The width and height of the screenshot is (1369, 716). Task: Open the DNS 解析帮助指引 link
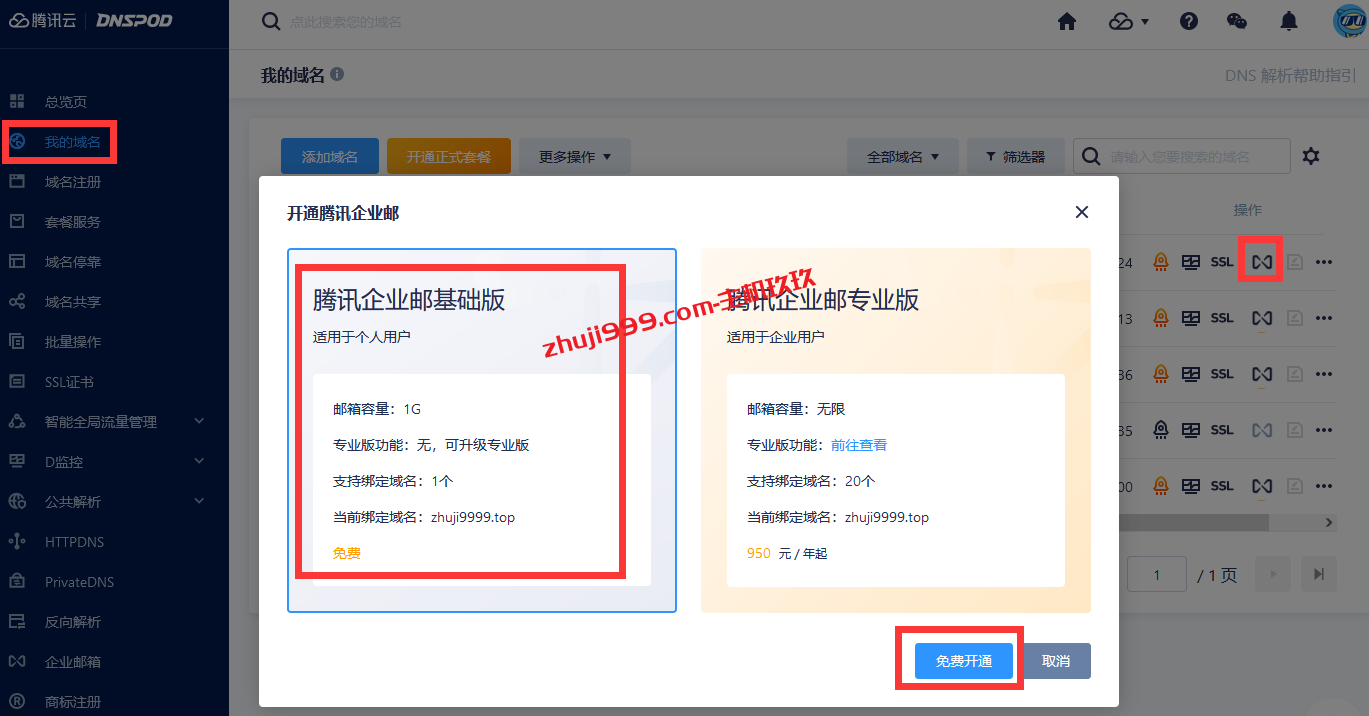1290,75
